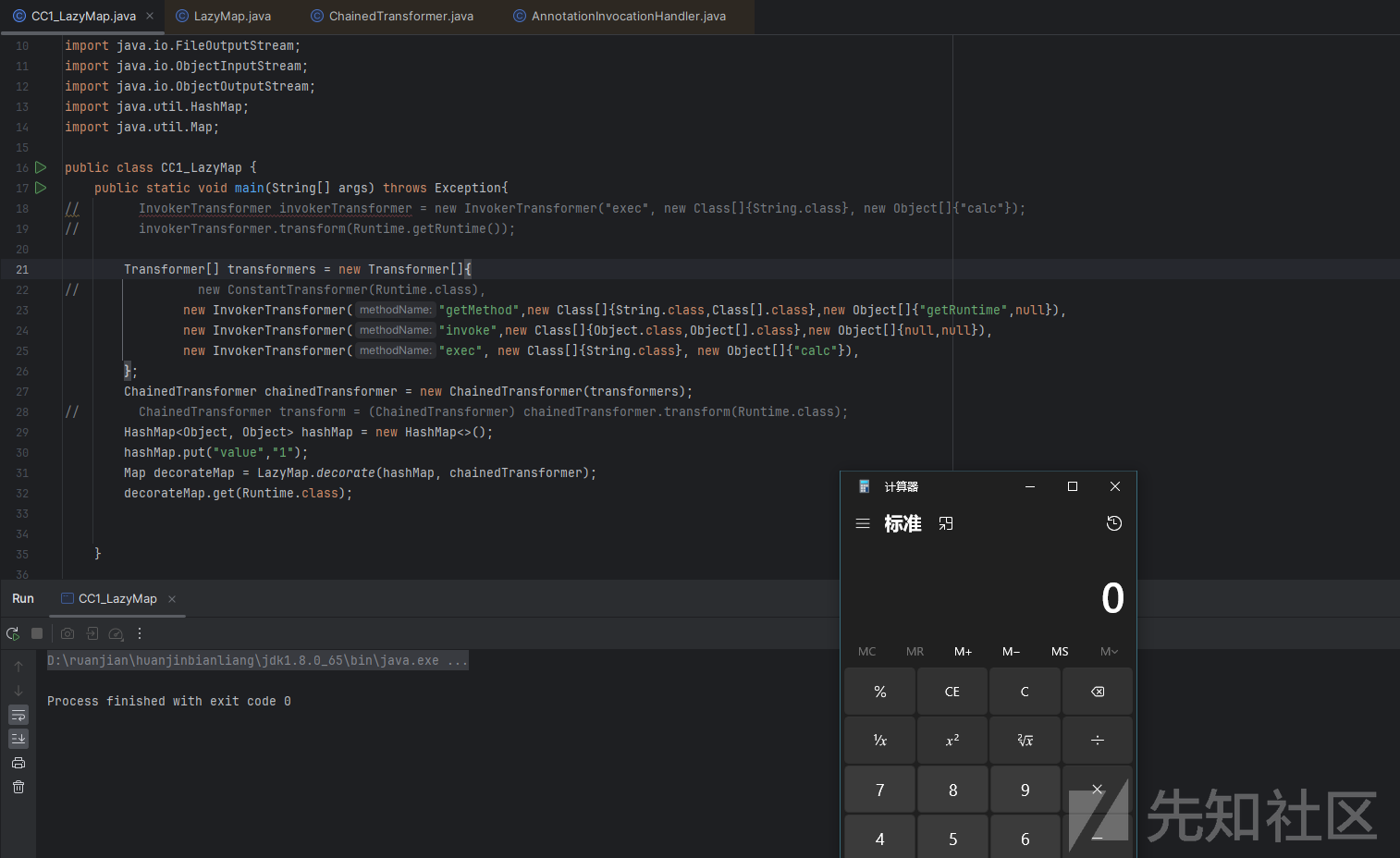
Task: Click the attach debugger icon in Run toolbar
Action: click(92, 633)
